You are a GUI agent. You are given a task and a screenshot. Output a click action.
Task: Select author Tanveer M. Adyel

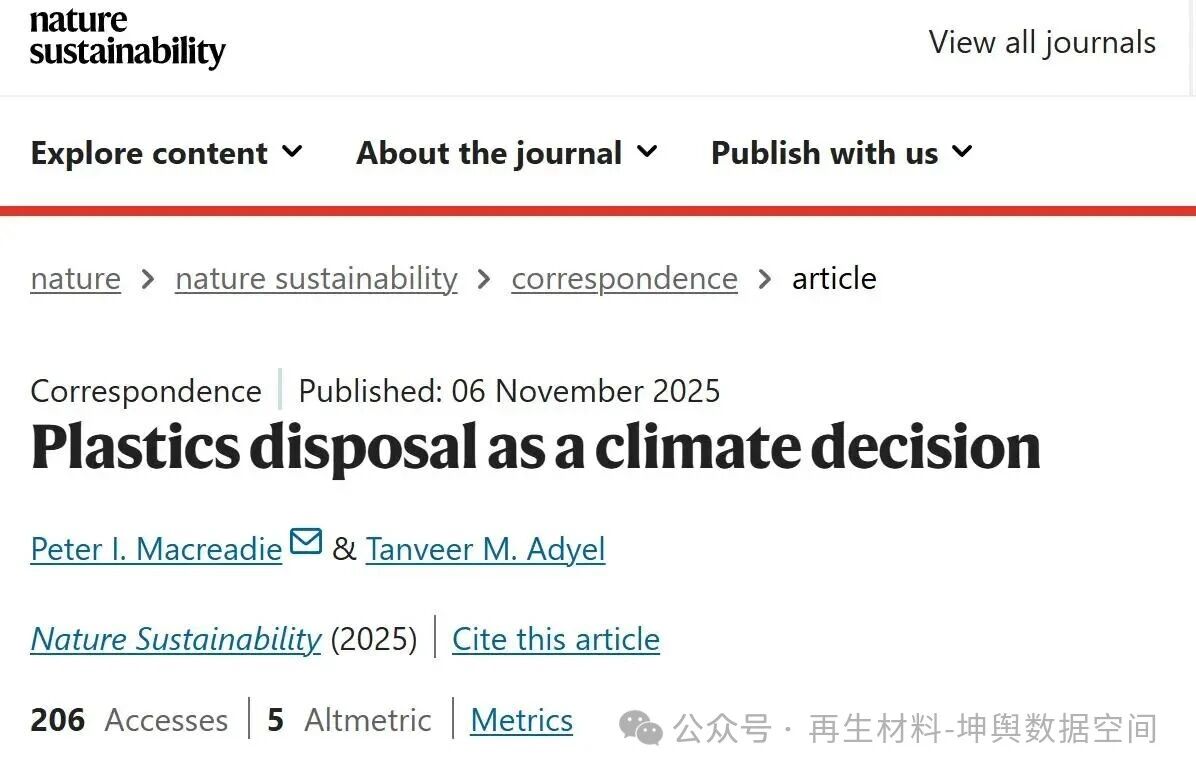(x=486, y=549)
